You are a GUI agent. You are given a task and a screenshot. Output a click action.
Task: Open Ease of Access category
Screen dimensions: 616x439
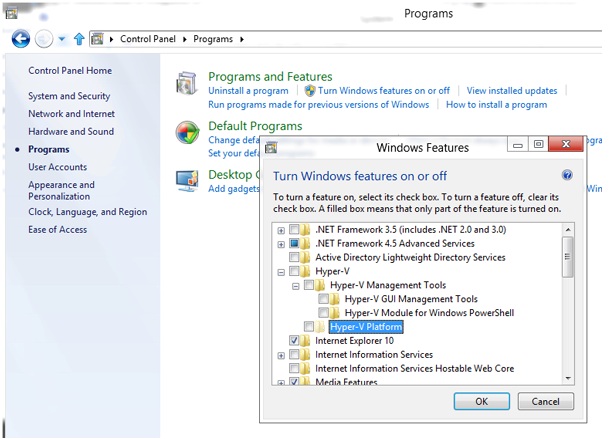pyautogui.click(x=57, y=230)
